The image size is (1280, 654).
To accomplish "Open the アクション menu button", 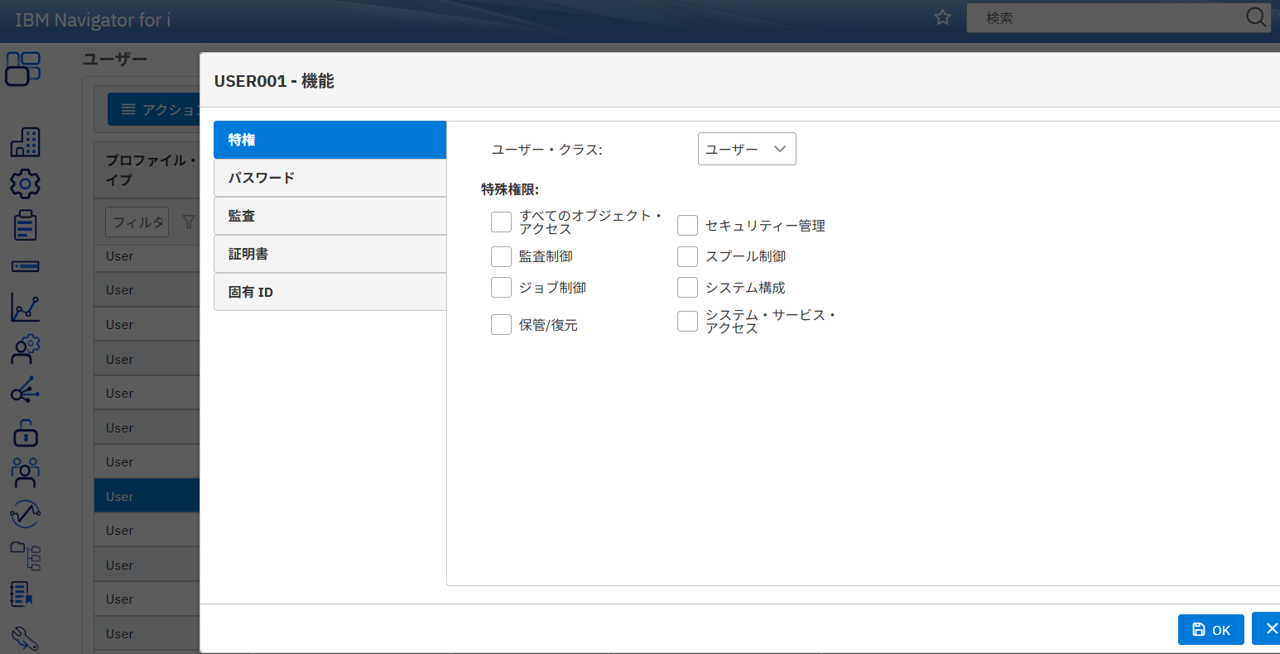I will pos(155,109).
